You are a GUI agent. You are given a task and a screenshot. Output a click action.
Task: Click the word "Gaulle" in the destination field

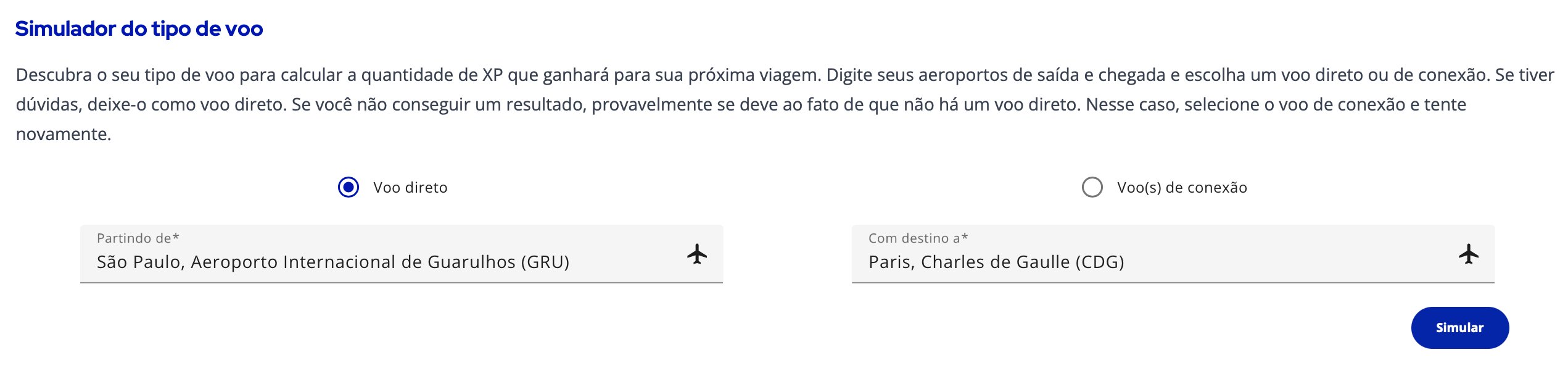1042,262
